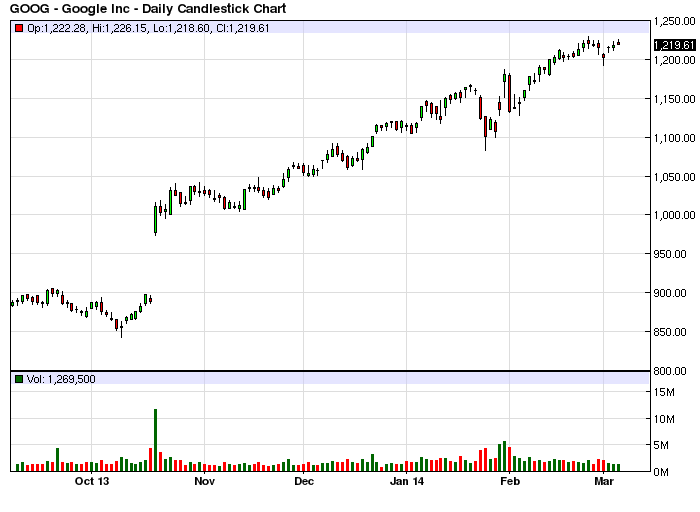Click the 1,250.00 price axis label
Viewport: 700px width, 512px height.
tap(675, 21)
